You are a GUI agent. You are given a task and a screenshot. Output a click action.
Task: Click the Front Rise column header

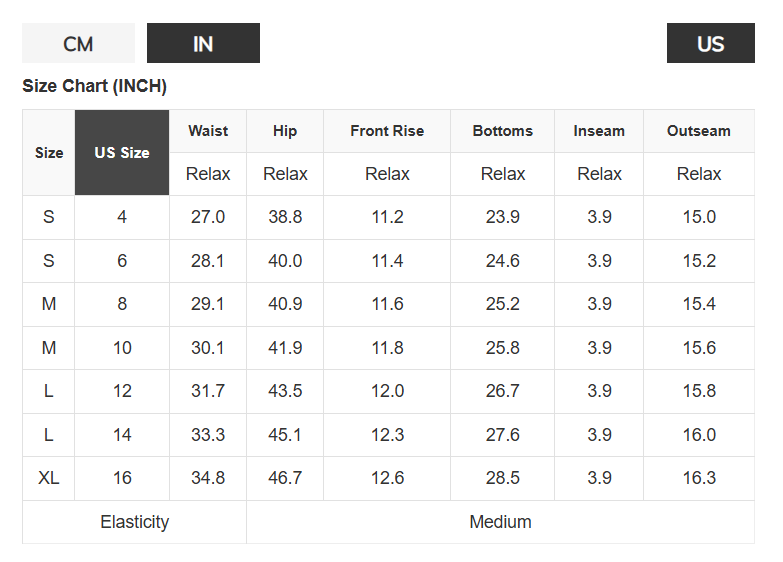click(x=387, y=131)
